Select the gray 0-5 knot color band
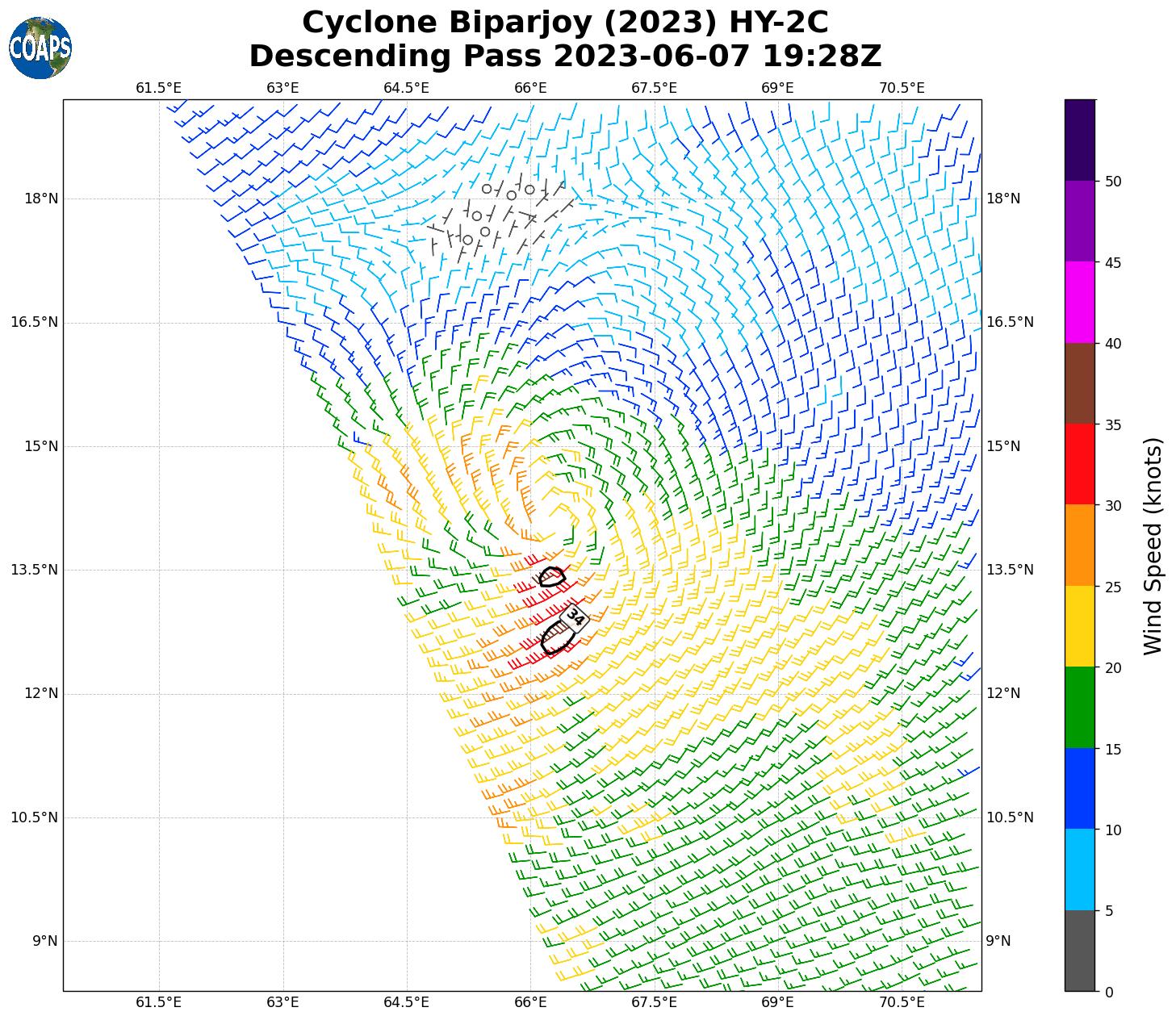The width and height of the screenshot is (1176, 1020). [1080, 950]
